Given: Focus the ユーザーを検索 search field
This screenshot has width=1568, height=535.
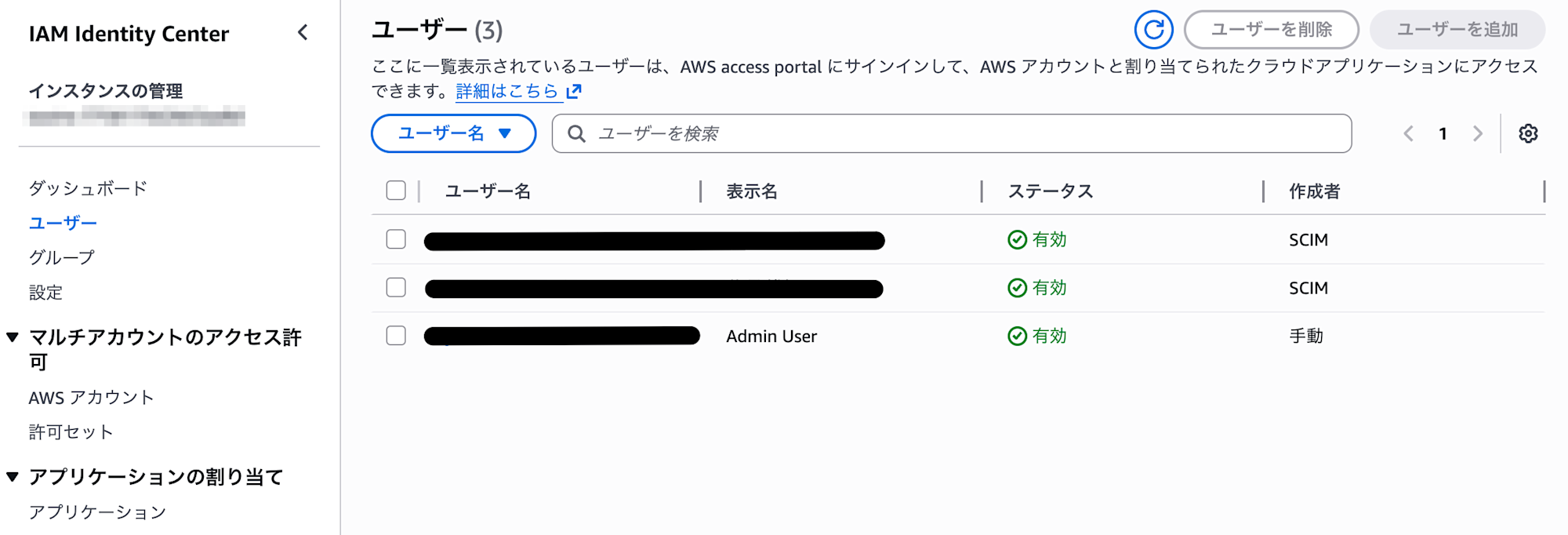Looking at the screenshot, I should (x=952, y=133).
